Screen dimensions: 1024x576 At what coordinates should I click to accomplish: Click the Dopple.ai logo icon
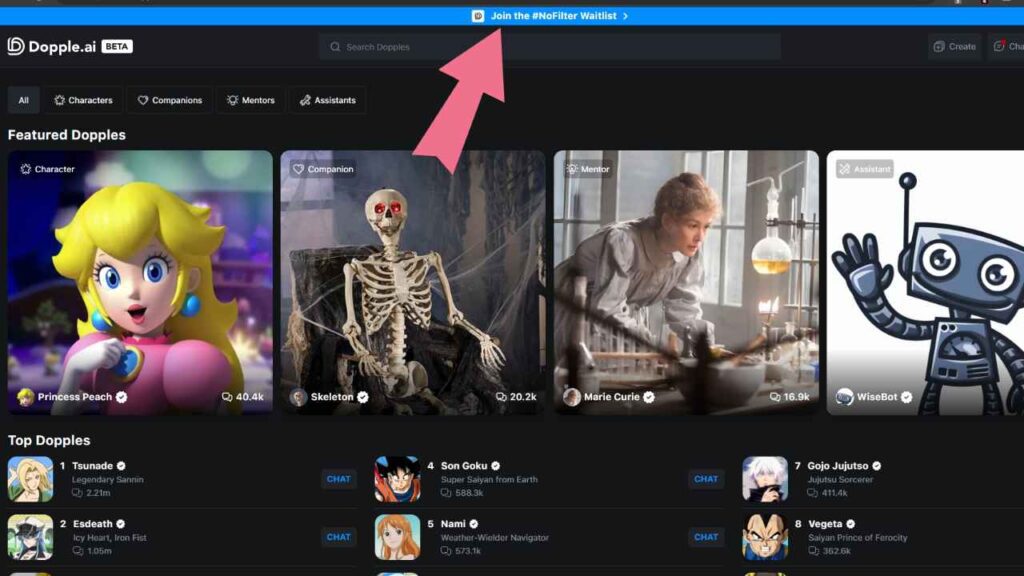pyautogui.click(x=16, y=46)
